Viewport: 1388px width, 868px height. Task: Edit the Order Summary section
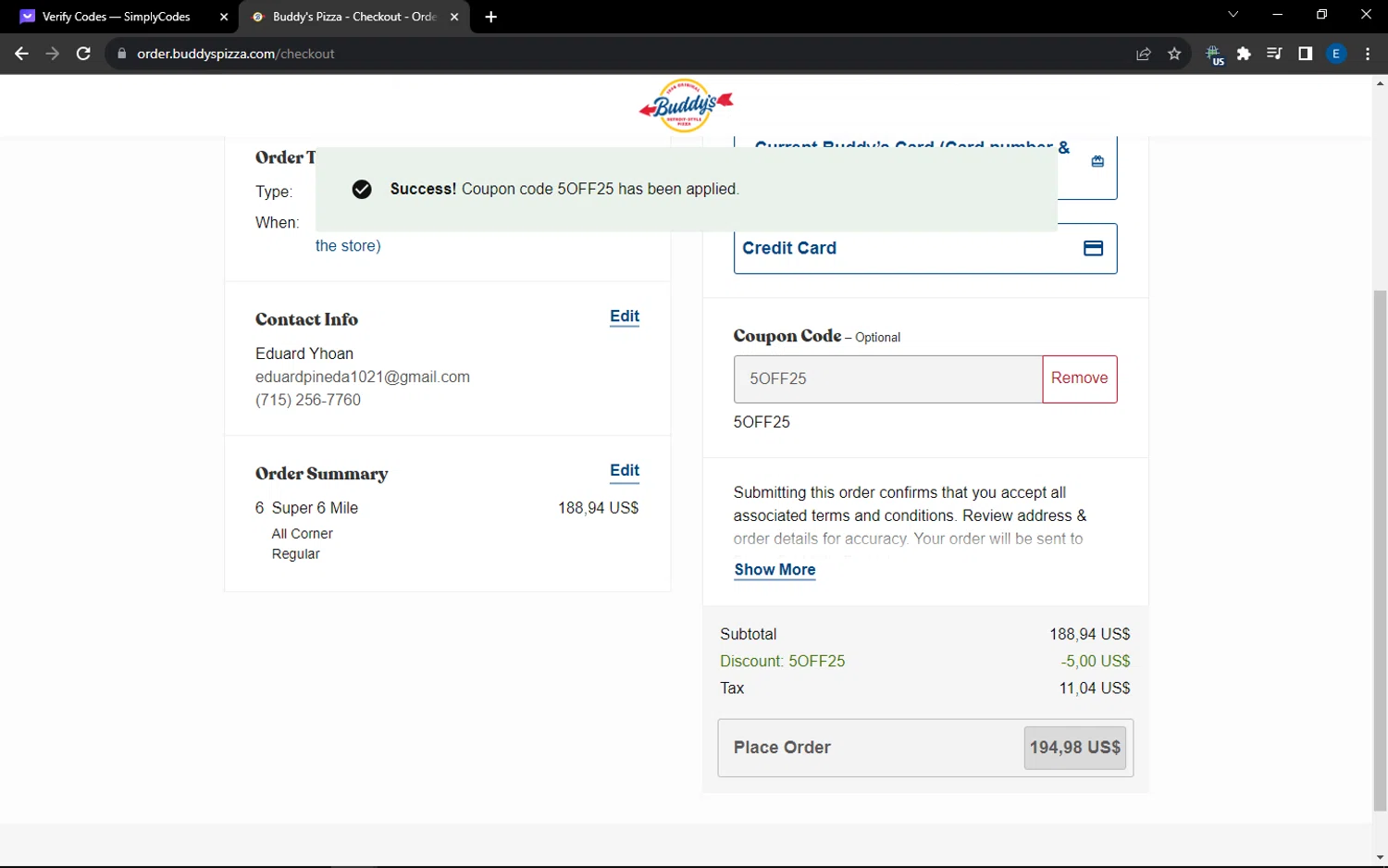[x=625, y=471]
